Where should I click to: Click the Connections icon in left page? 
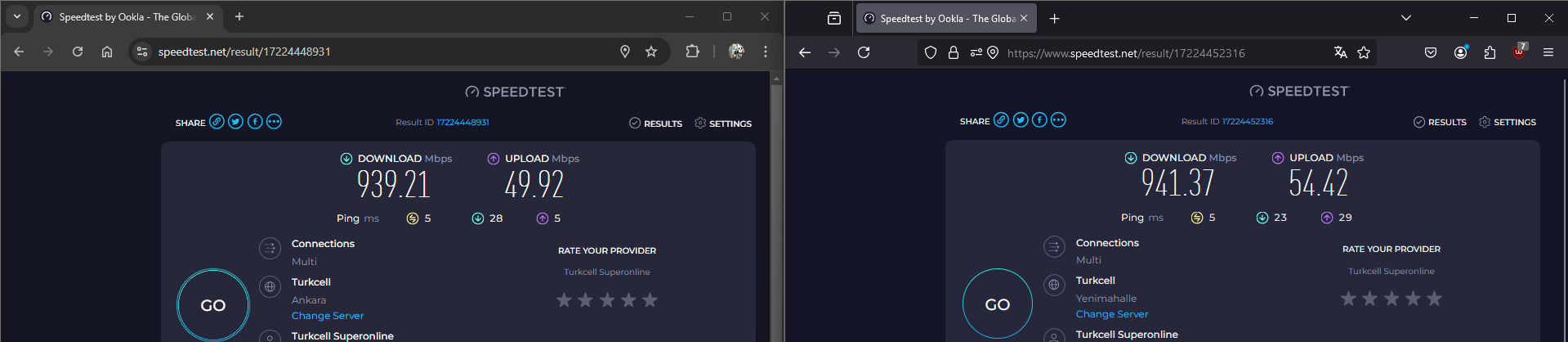[x=270, y=248]
